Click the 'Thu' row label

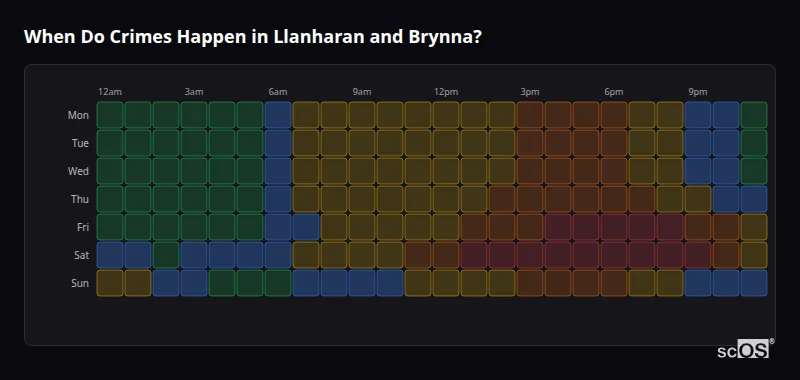click(80, 199)
